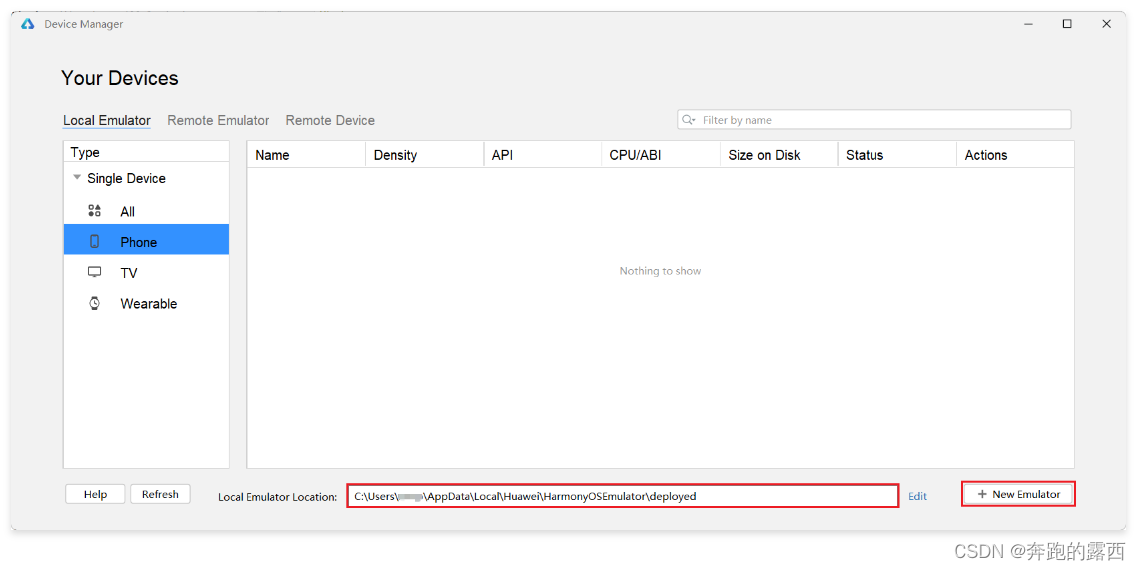Image resolution: width=1141 pixels, height=570 pixels.
Task: Collapse the Single Device tree node
Action: point(77,178)
